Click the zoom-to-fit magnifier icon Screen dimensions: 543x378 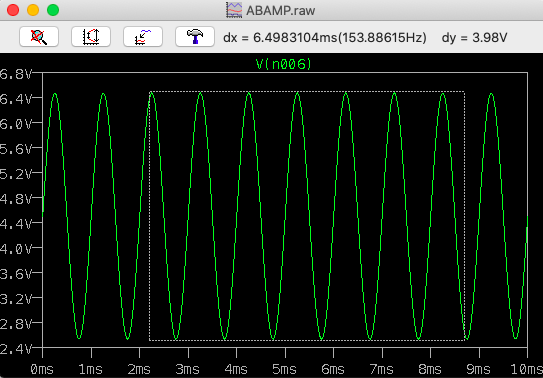pos(39,36)
